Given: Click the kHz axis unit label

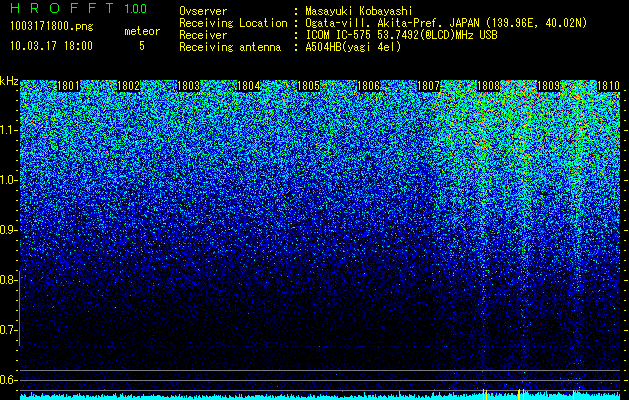Looking at the screenshot, I should pyautogui.click(x=9, y=81).
